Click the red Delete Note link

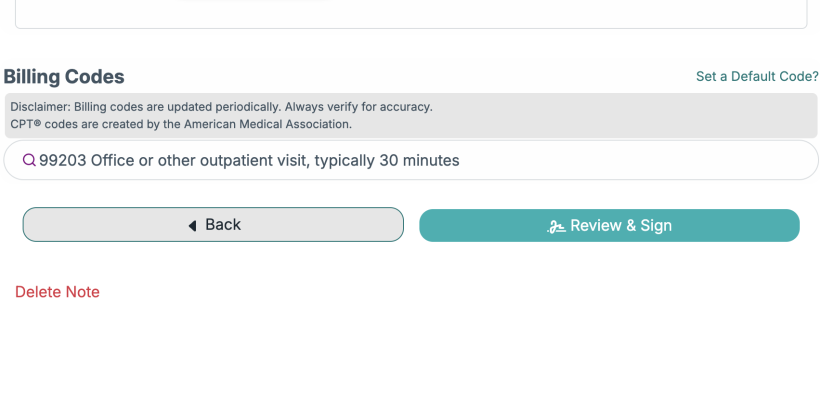57,292
